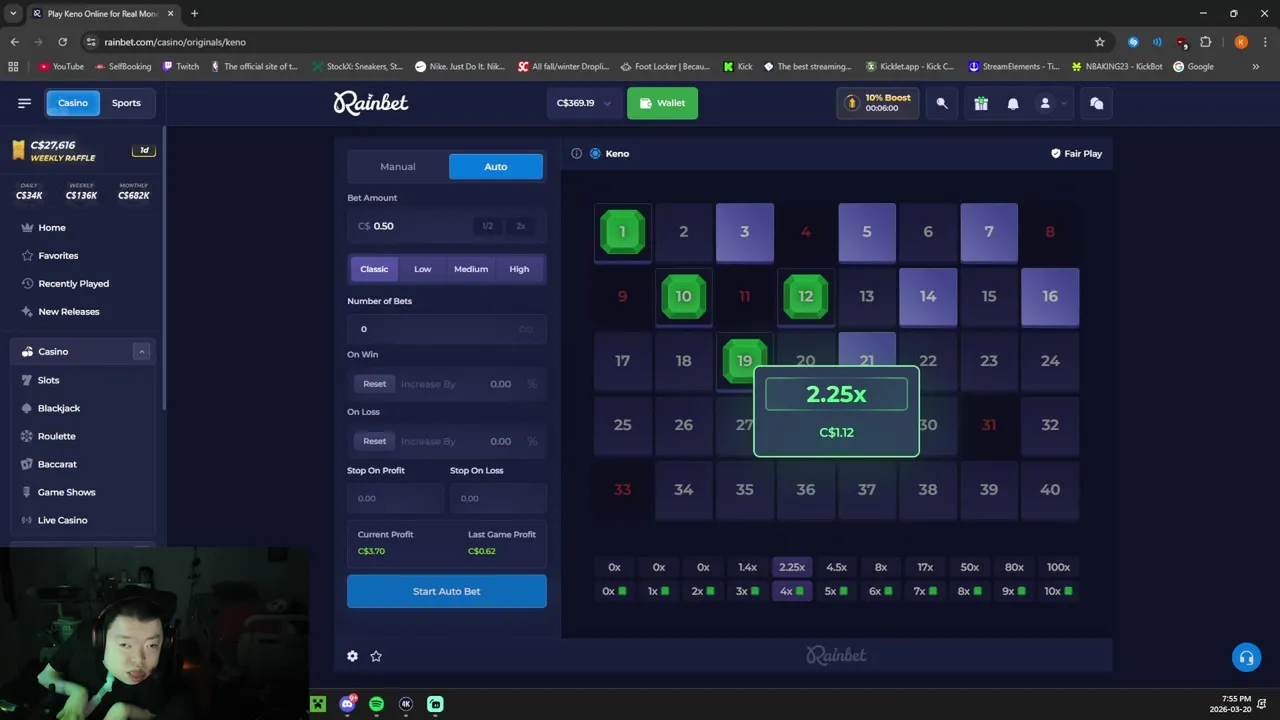Halve the bet with 1/2 button
1280x720 pixels.
pyautogui.click(x=488, y=226)
